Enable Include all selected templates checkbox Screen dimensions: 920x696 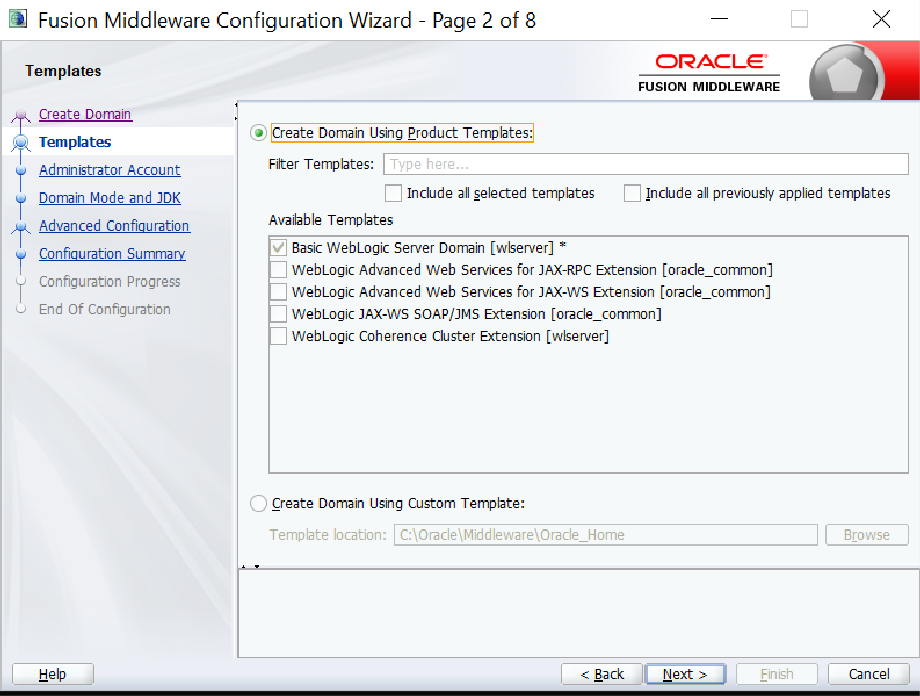(x=394, y=193)
